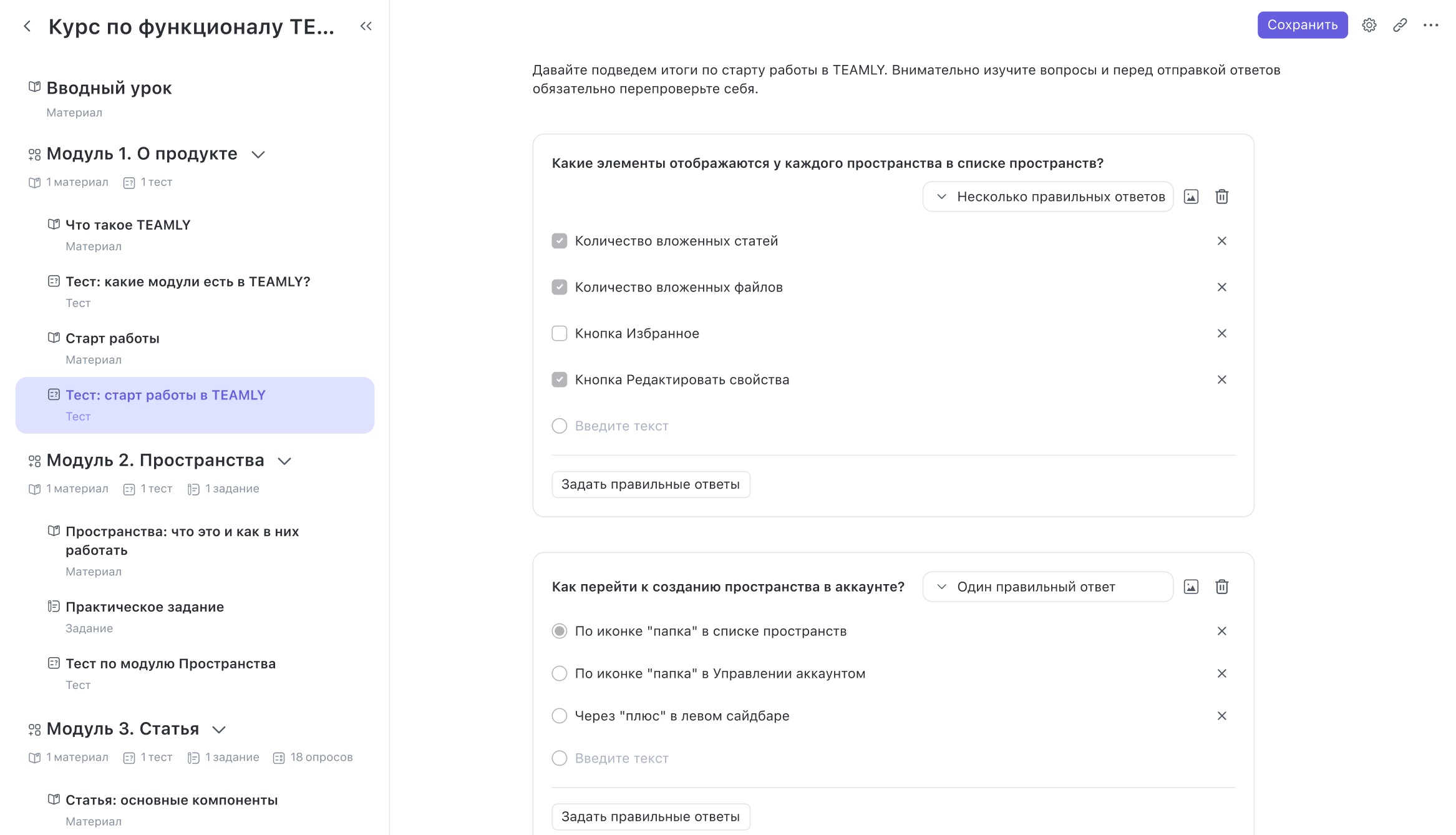Collapse "Модуль 2. Пространства" section

[284, 461]
